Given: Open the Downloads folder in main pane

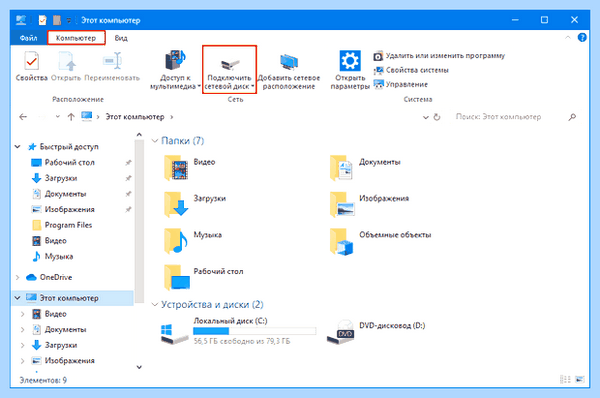Looking at the screenshot, I should tap(195, 204).
